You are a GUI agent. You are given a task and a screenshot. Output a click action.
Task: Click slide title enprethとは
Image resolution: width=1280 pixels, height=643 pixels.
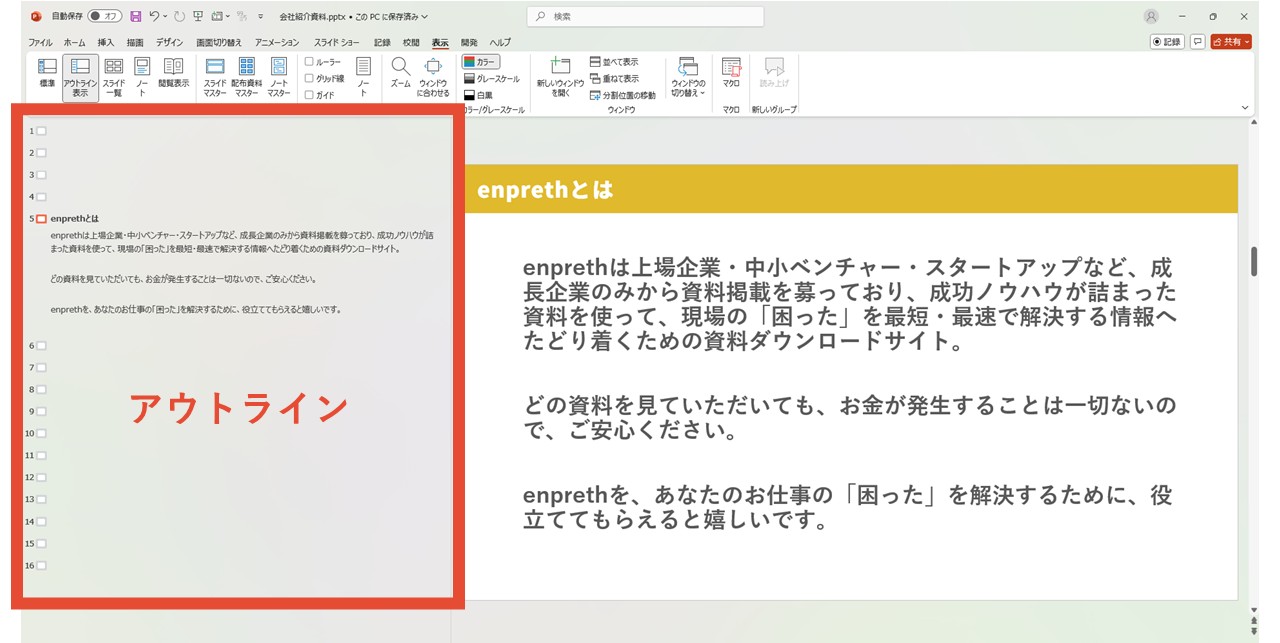point(545,189)
